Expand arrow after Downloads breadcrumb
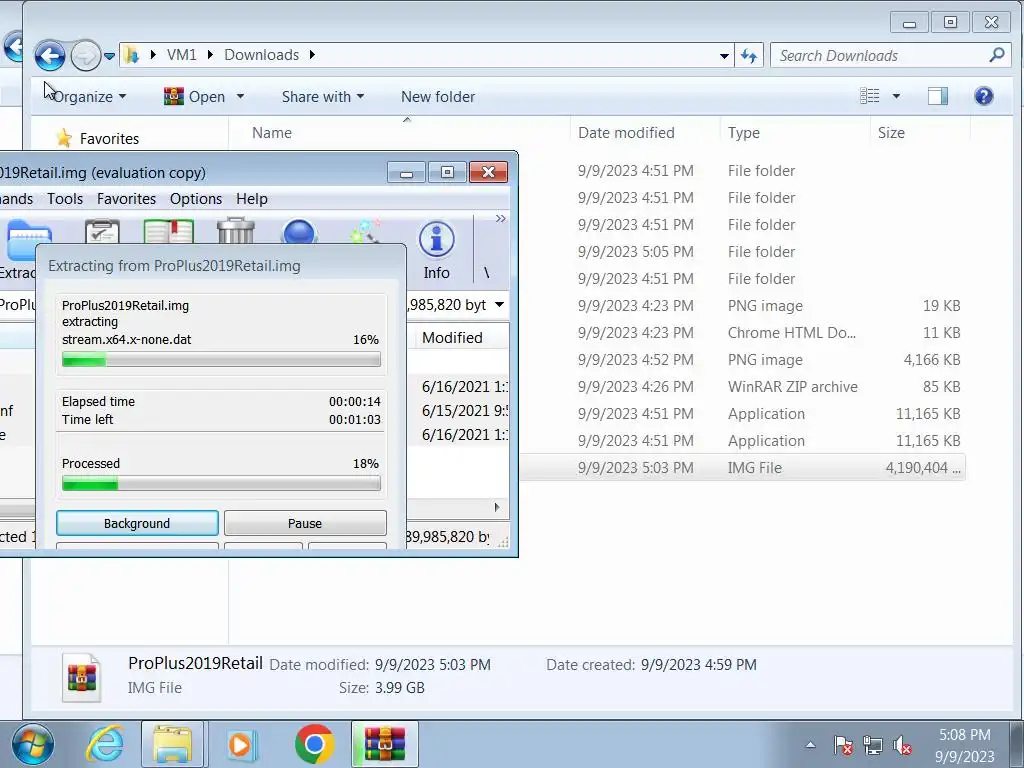This screenshot has height=768, width=1024. click(312, 55)
